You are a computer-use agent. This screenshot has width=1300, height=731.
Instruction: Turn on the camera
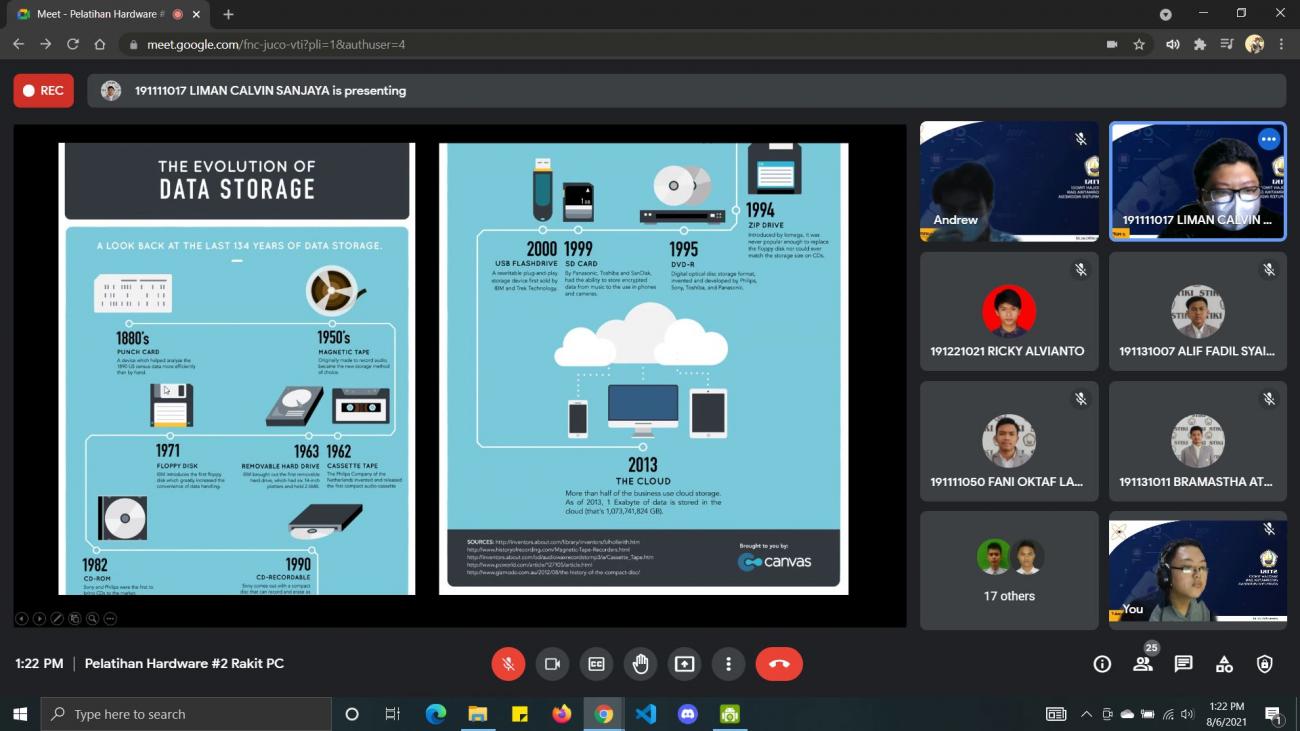click(x=552, y=664)
